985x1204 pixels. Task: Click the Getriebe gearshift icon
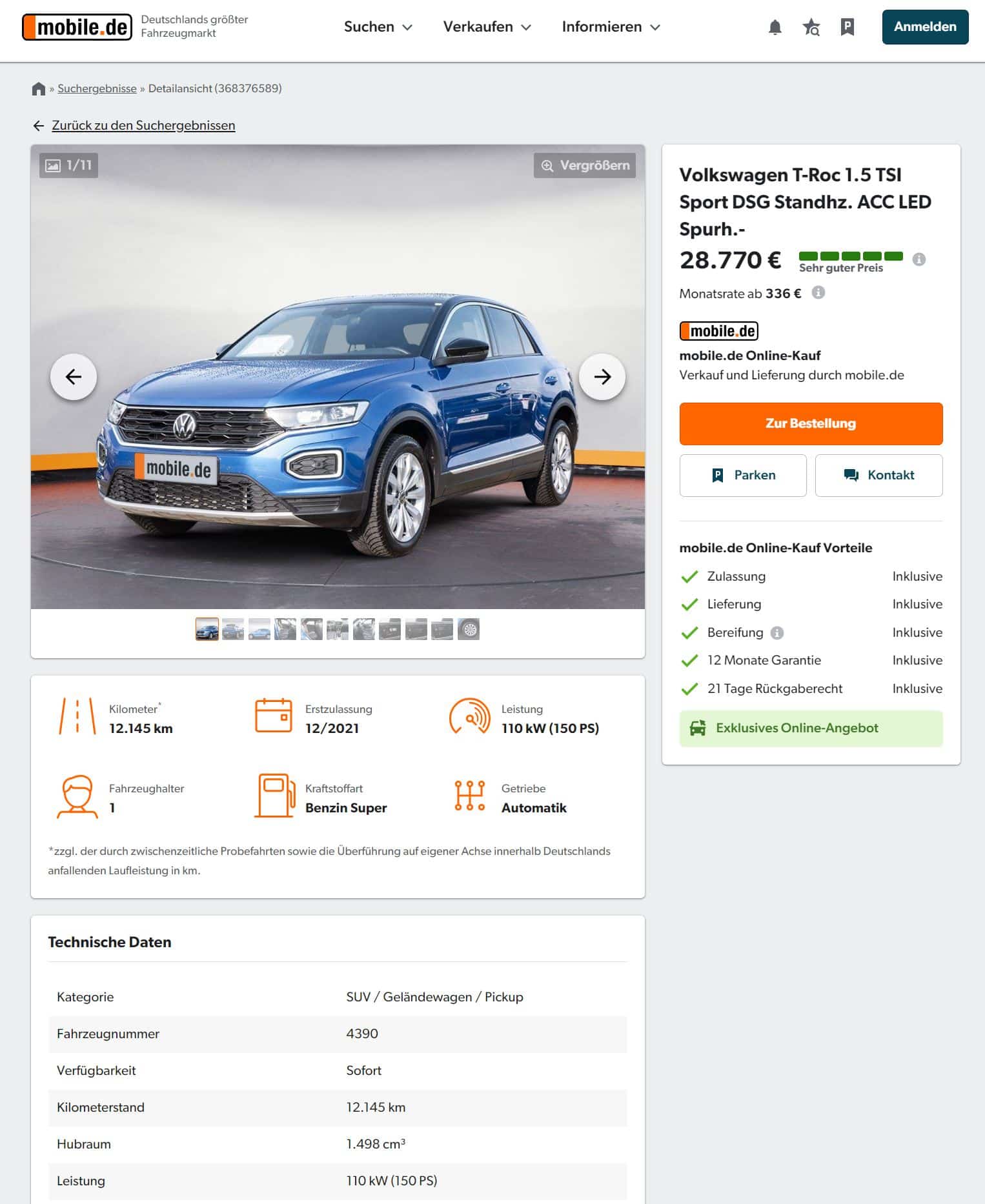click(x=470, y=796)
